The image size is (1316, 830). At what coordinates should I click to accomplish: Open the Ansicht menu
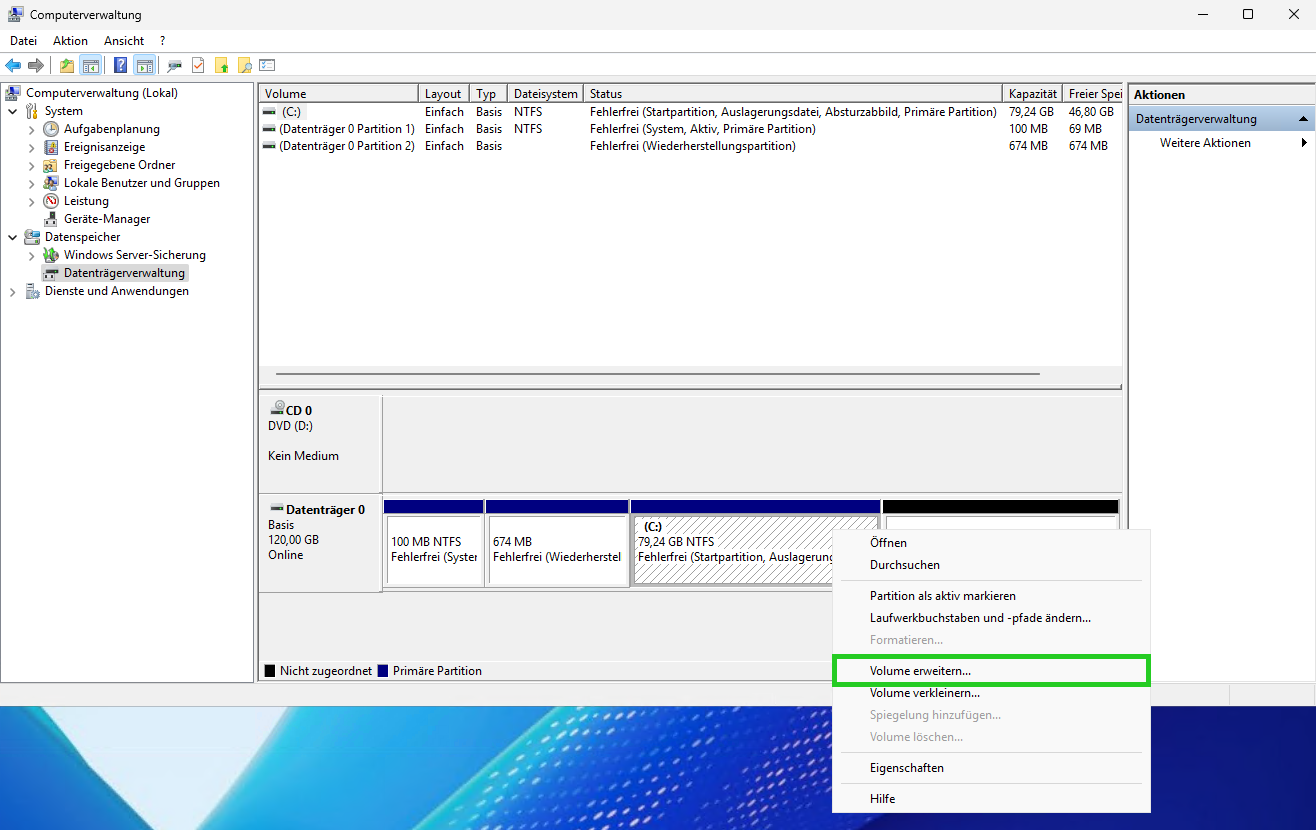123,40
